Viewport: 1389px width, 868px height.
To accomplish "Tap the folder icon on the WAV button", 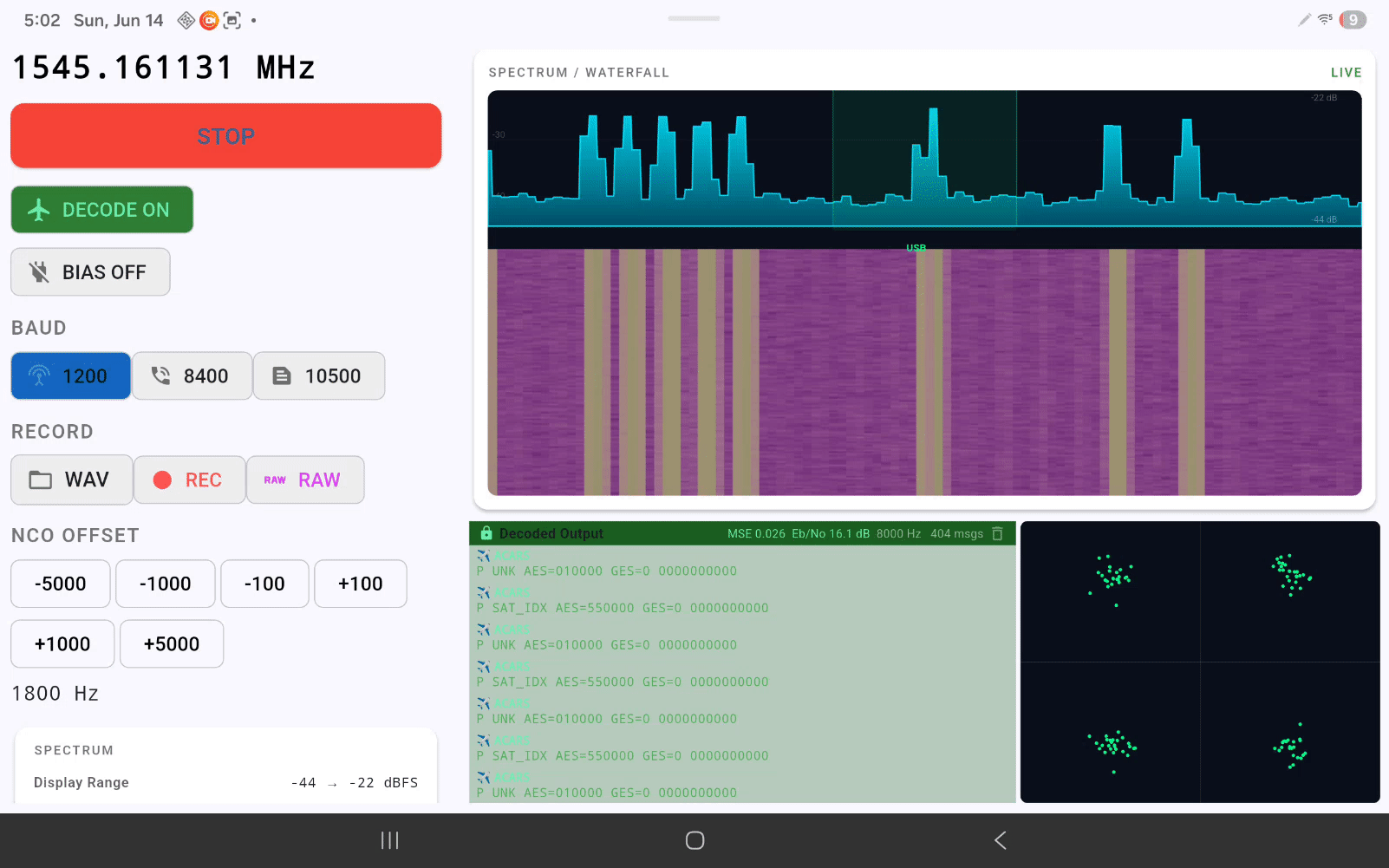I will pyautogui.click(x=41, y=480).
